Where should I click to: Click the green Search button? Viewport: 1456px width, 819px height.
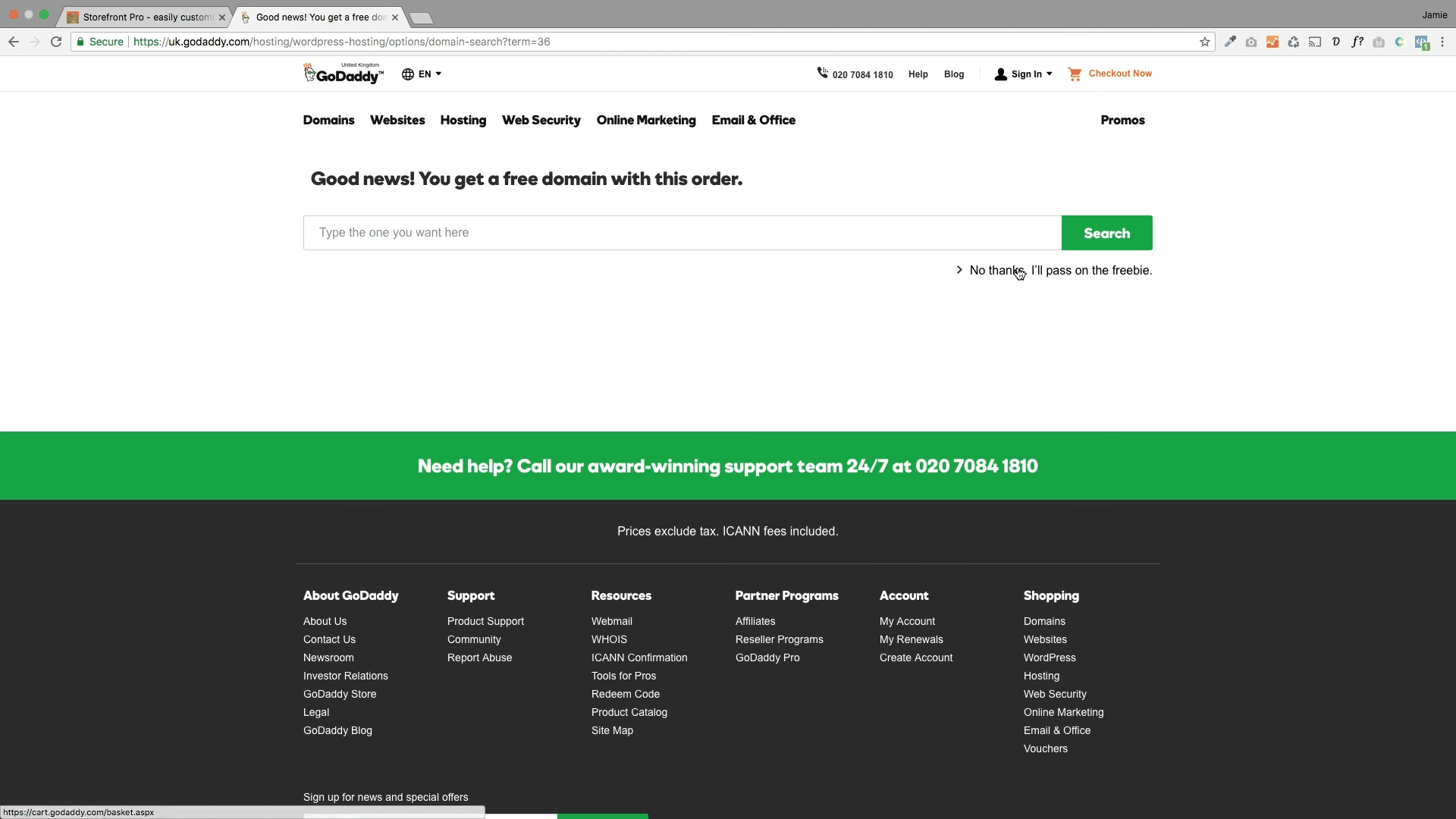point(1106,233)
